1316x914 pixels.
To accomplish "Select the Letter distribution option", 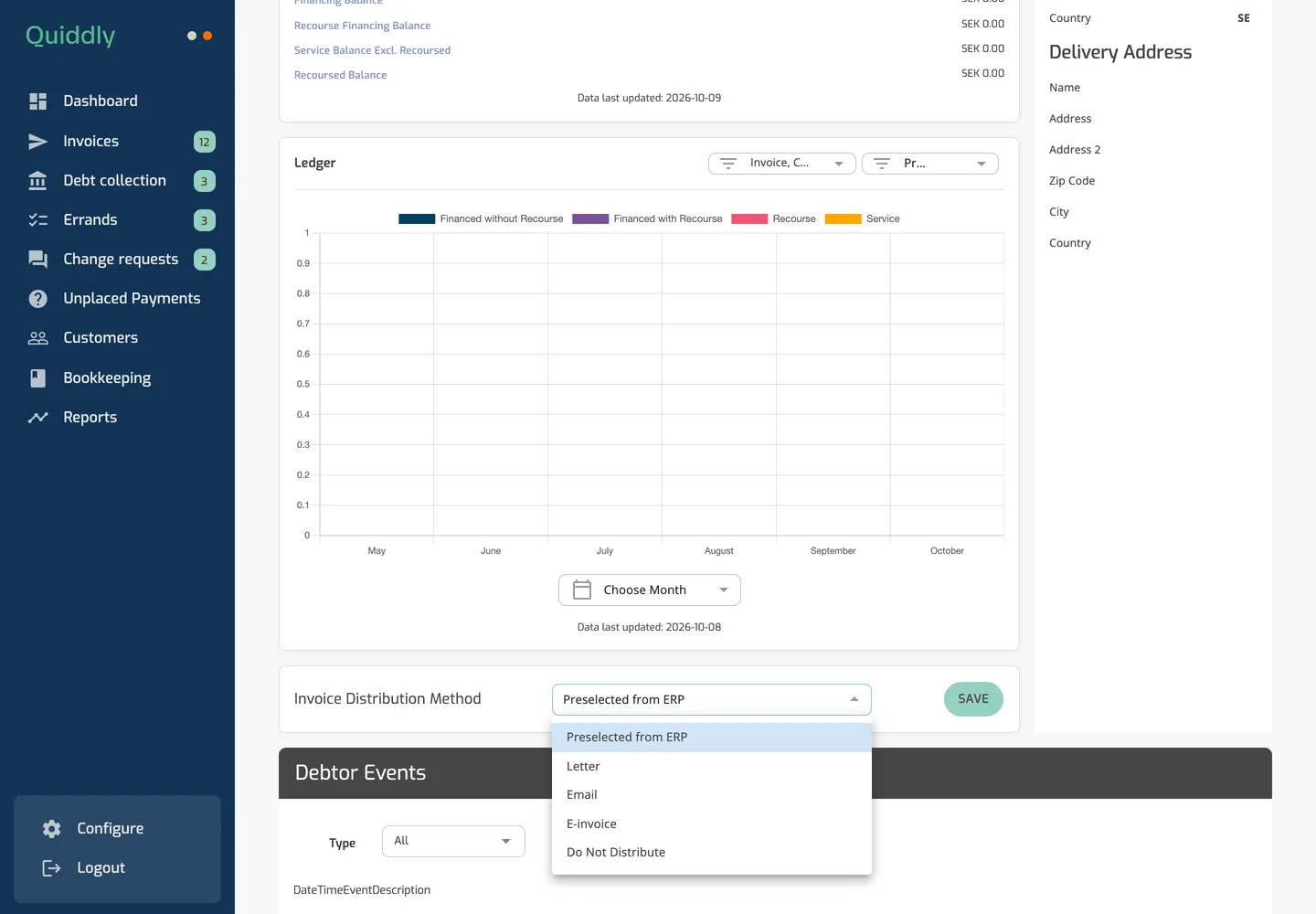I will point(712,767).
